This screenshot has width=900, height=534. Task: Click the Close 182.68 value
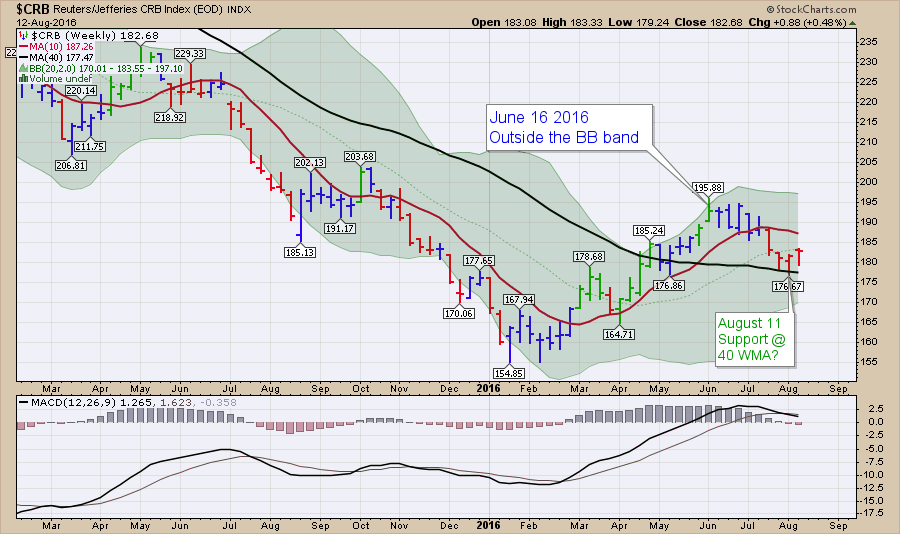(x=708, y=22)
